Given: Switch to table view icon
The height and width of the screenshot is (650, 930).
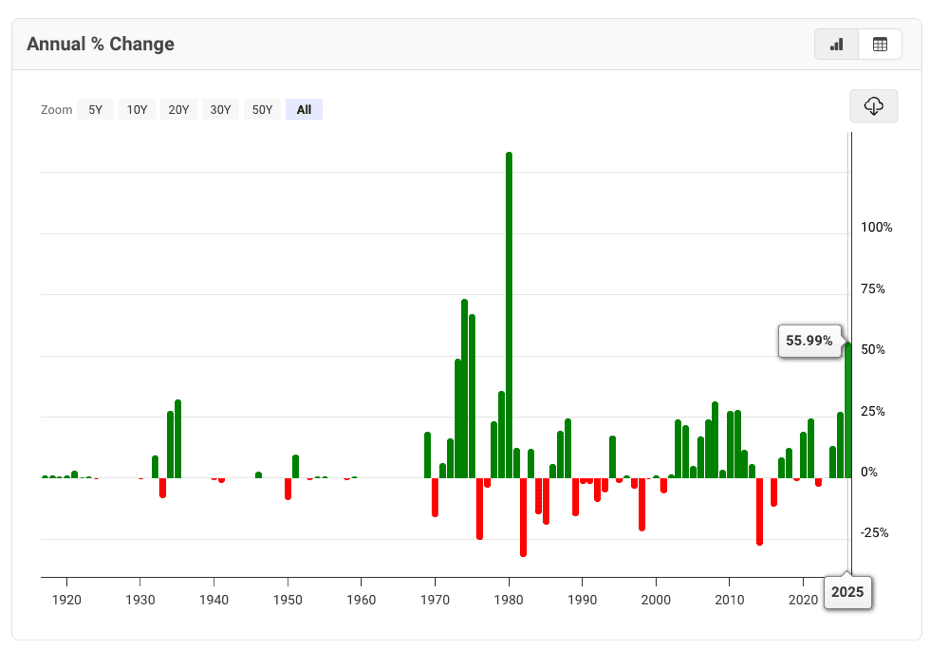Looking at the screenshot, I should tap(880, 44).
